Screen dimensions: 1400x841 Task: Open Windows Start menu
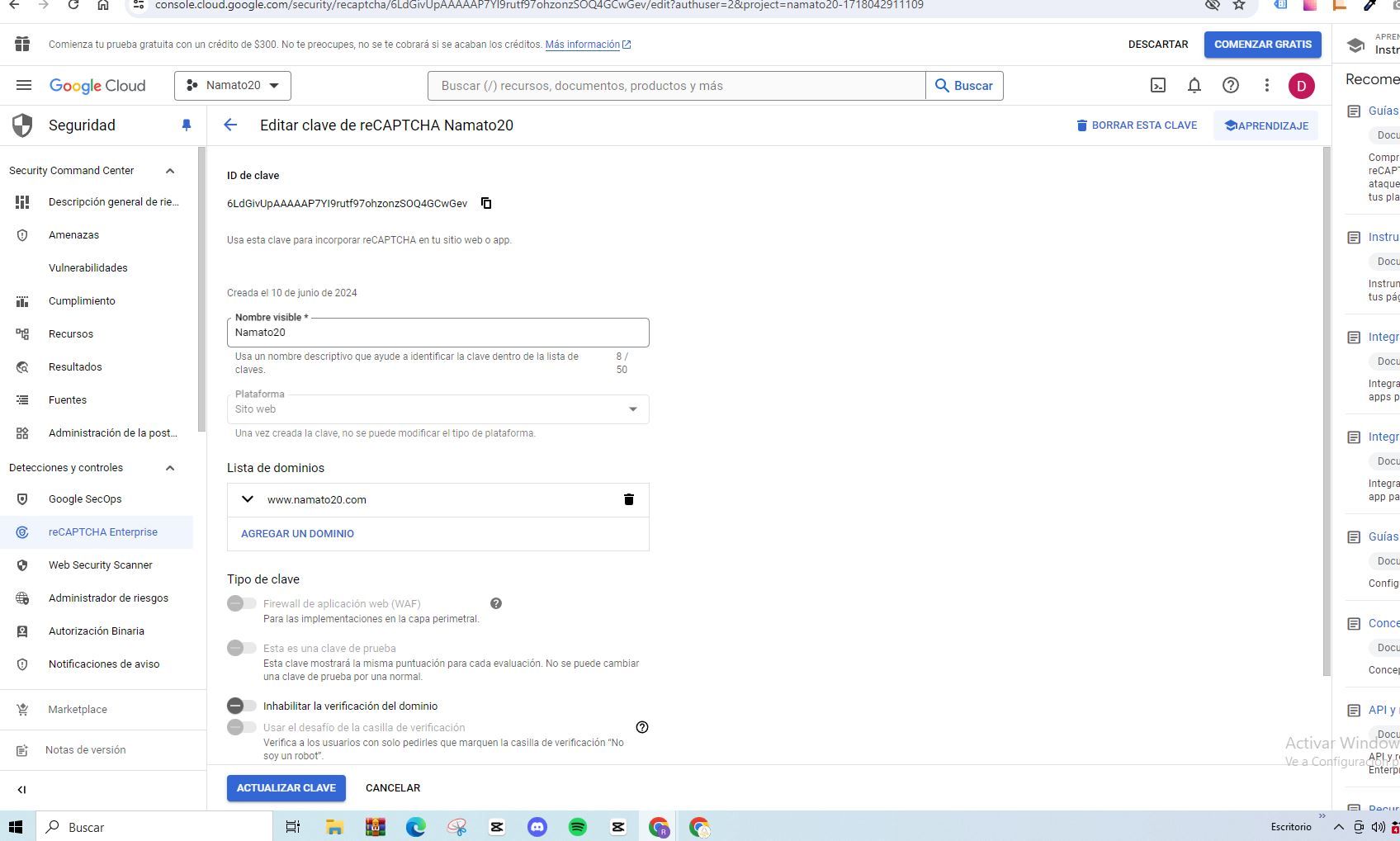click(16, 827)
